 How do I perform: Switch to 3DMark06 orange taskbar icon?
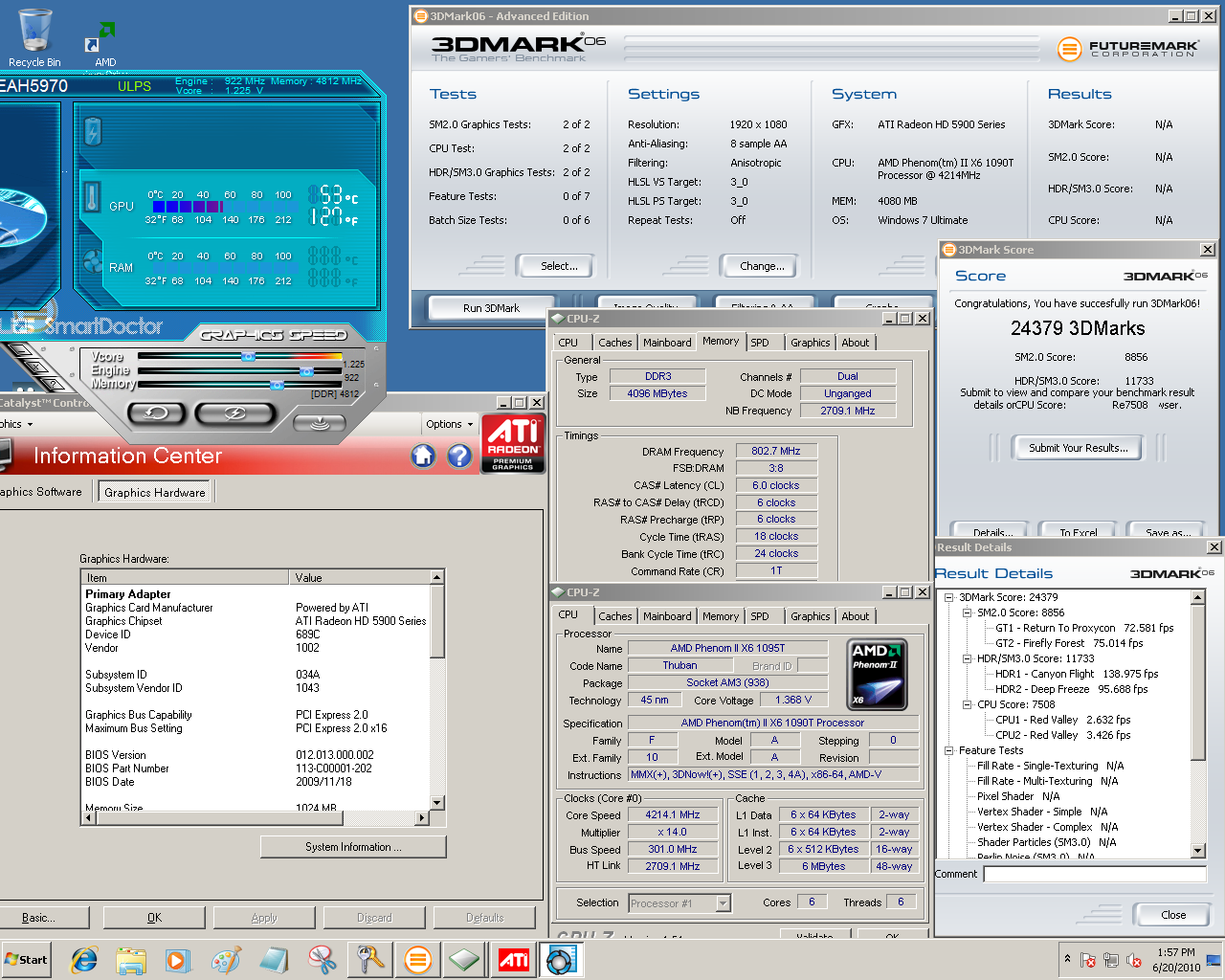click(x=417, y=959)
